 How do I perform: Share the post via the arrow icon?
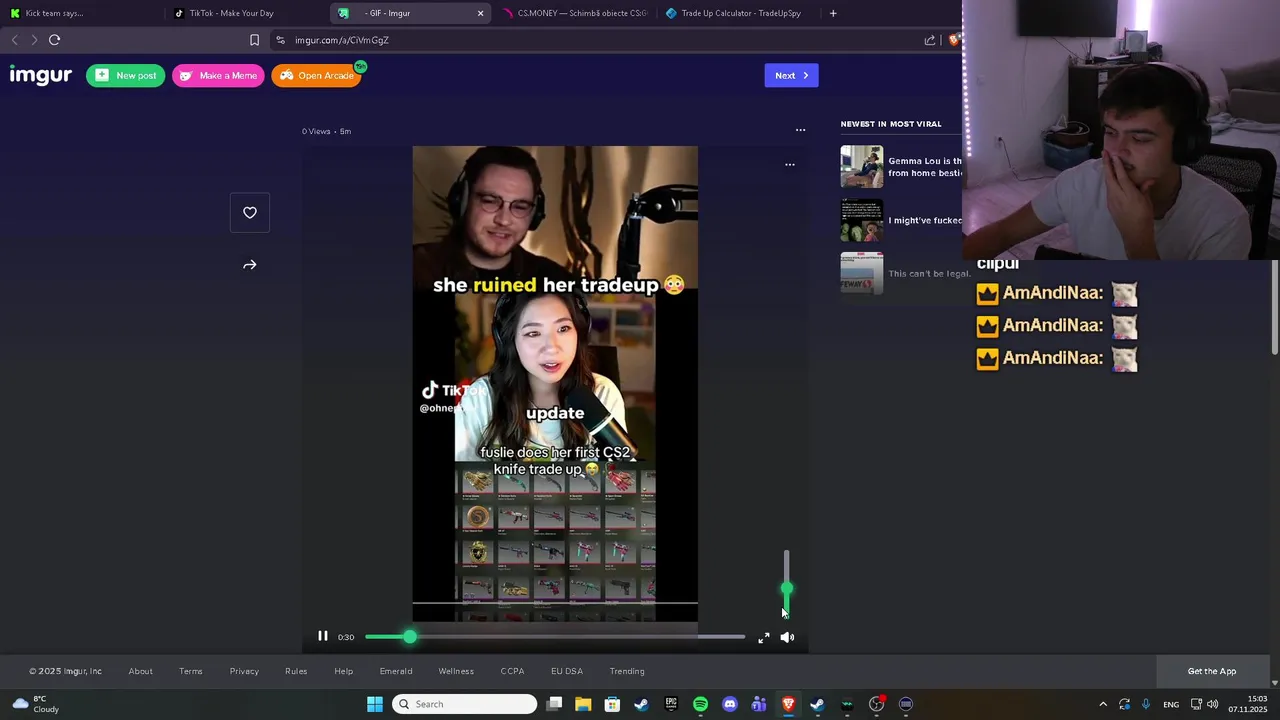[x=250, y=265]
